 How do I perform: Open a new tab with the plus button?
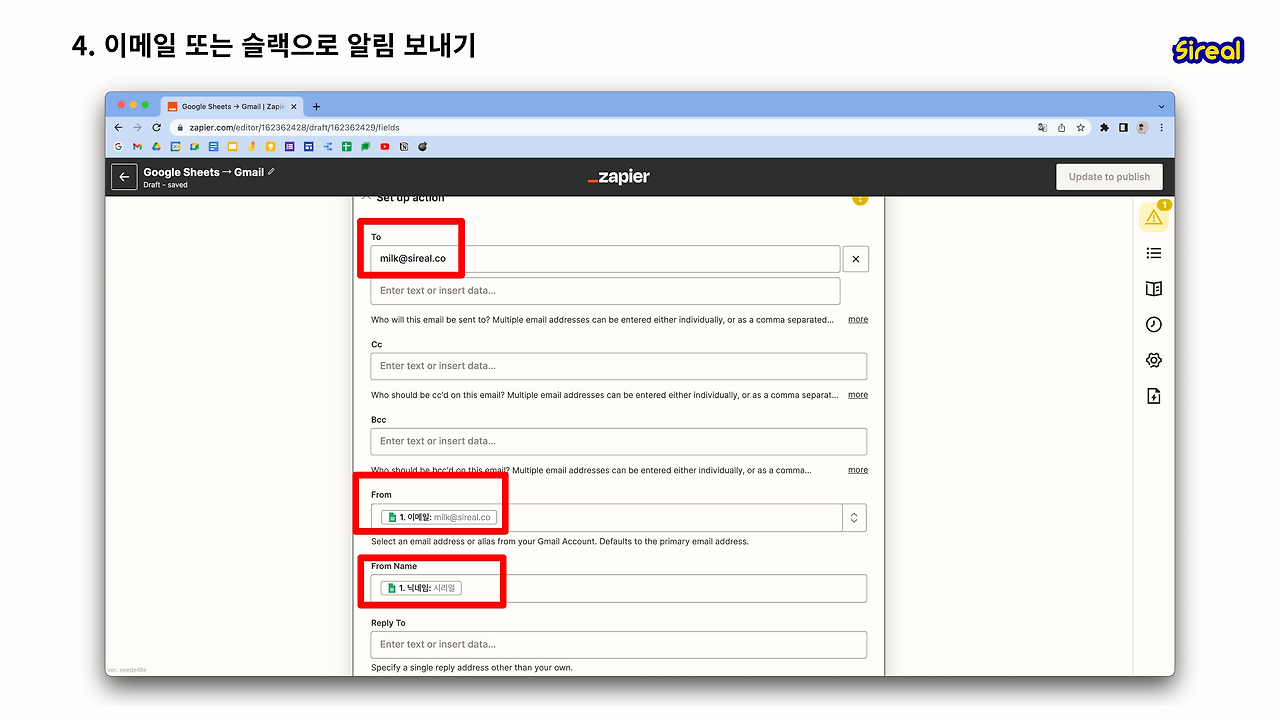(317, 106)
